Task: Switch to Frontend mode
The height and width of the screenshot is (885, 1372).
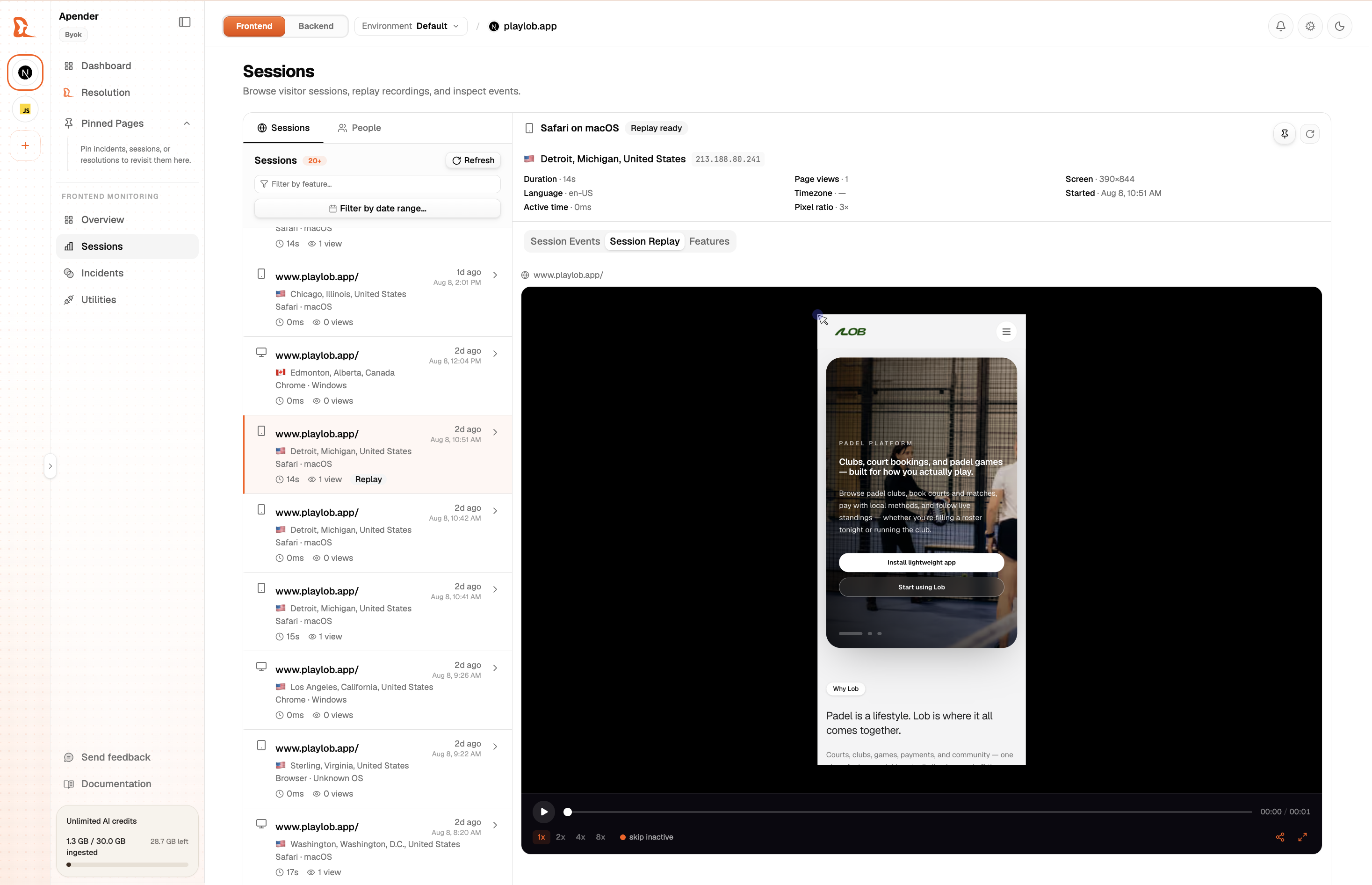Action: click(x=254, y=26)
